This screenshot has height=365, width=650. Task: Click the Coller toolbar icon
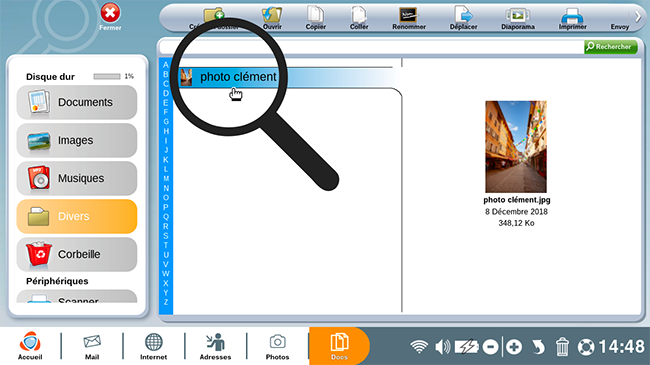[x=359, y=18]
